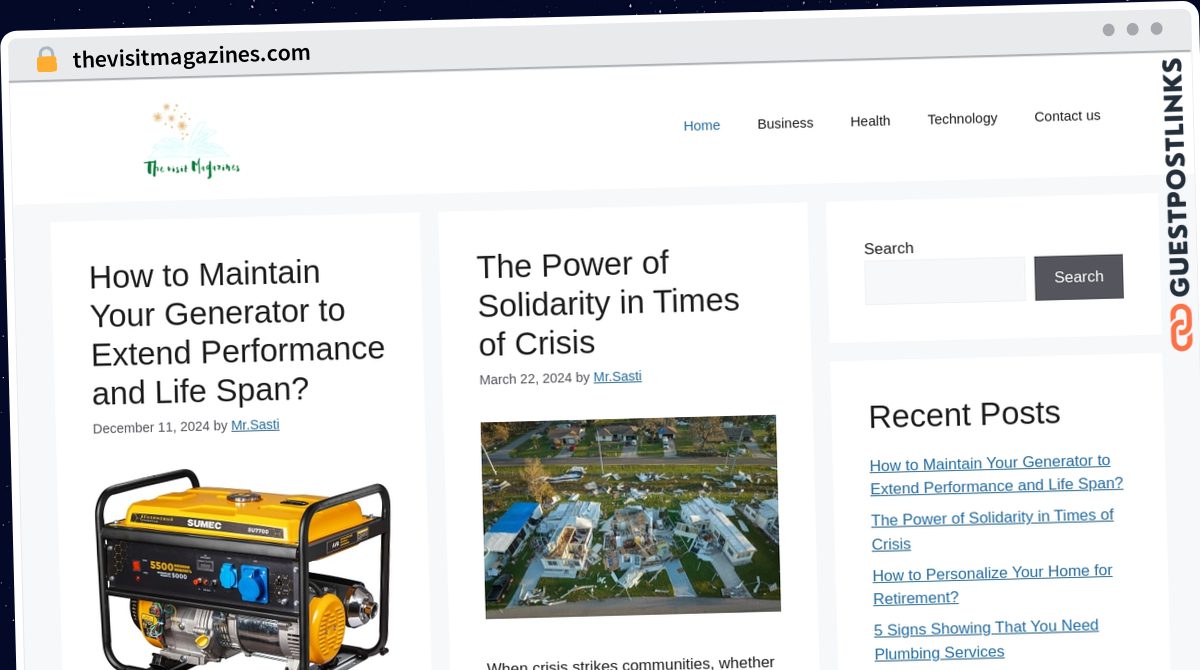This screenshot has height=670, width=1200.
Task: Go to the Home menu item
Action: [x=702, y=125]
